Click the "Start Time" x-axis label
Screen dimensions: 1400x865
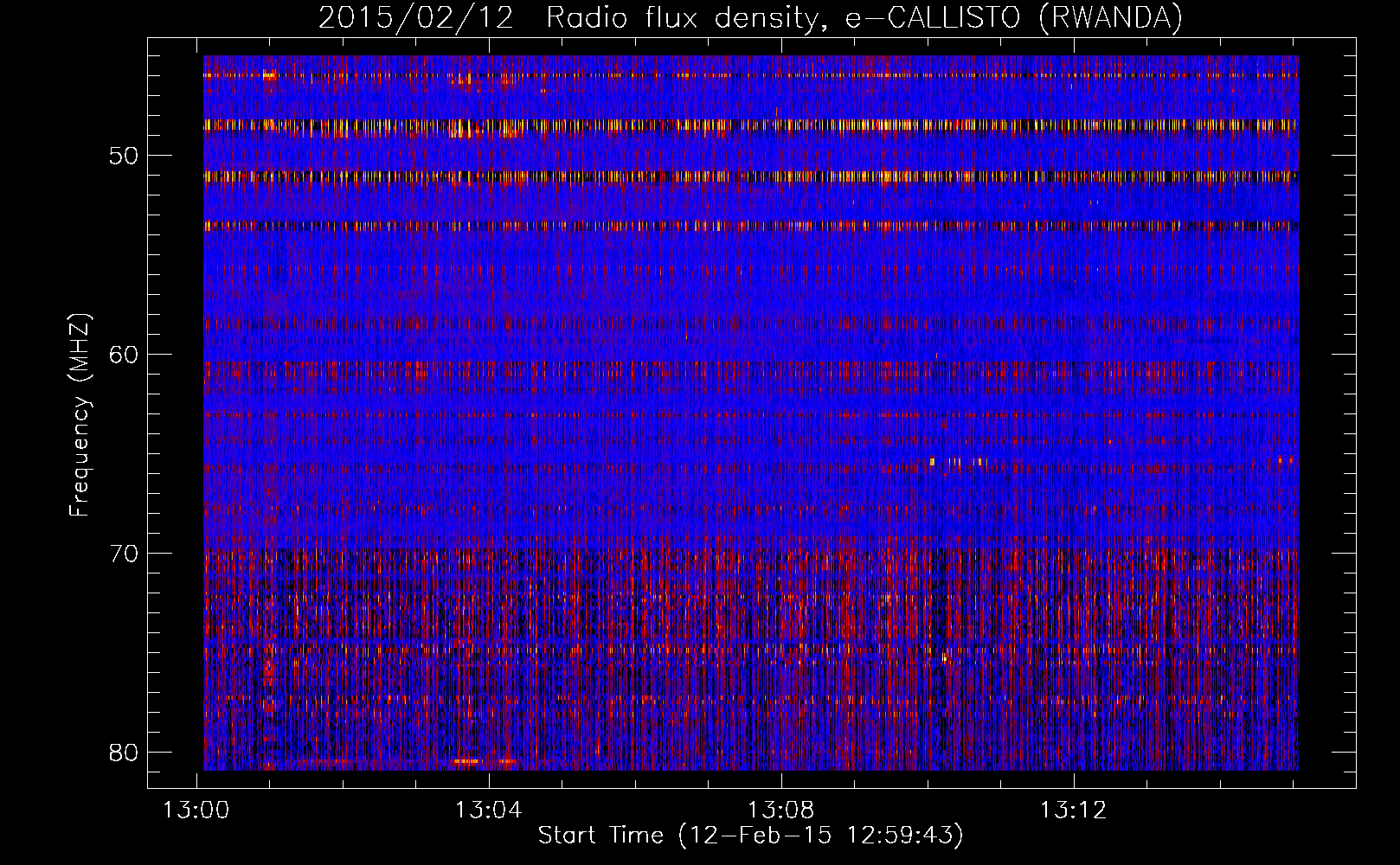[x=600, y=835]
